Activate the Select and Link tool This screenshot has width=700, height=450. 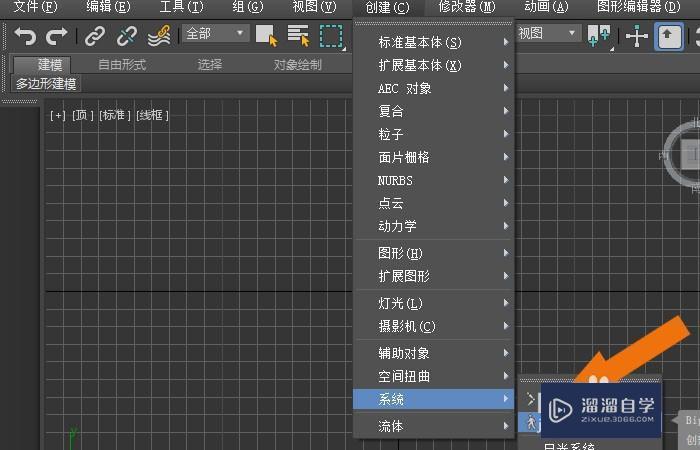95,36
